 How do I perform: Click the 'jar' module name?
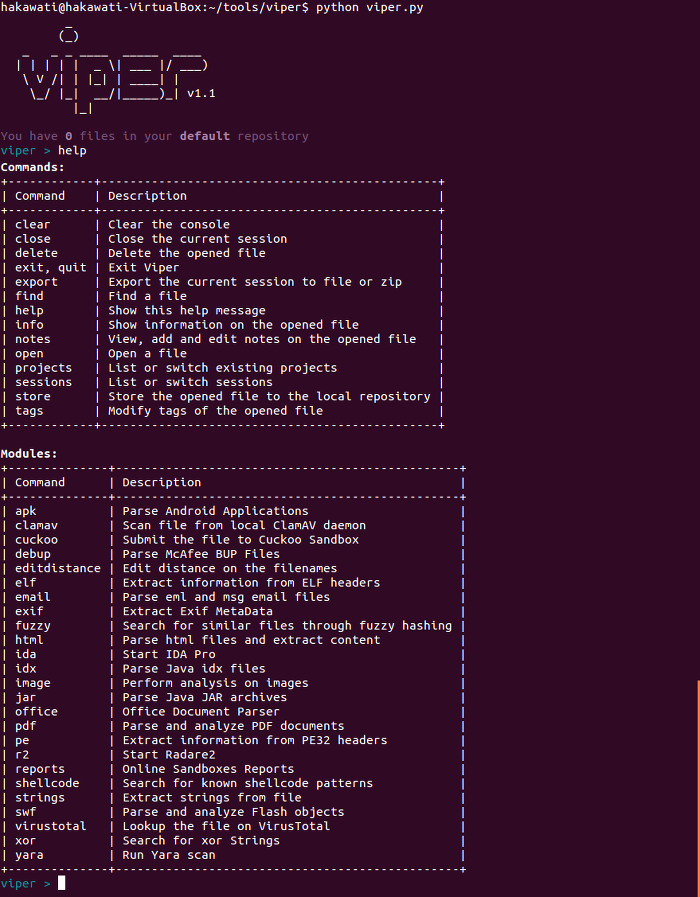coord(26,697)
